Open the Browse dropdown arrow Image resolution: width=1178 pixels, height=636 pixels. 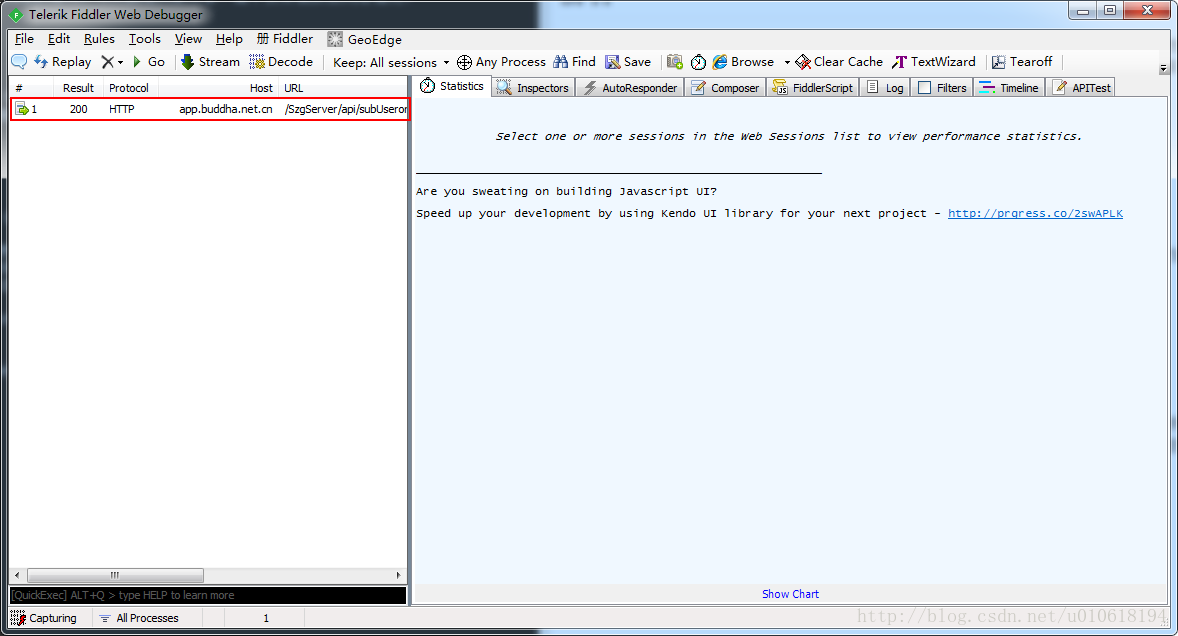[x=787, y=62]
